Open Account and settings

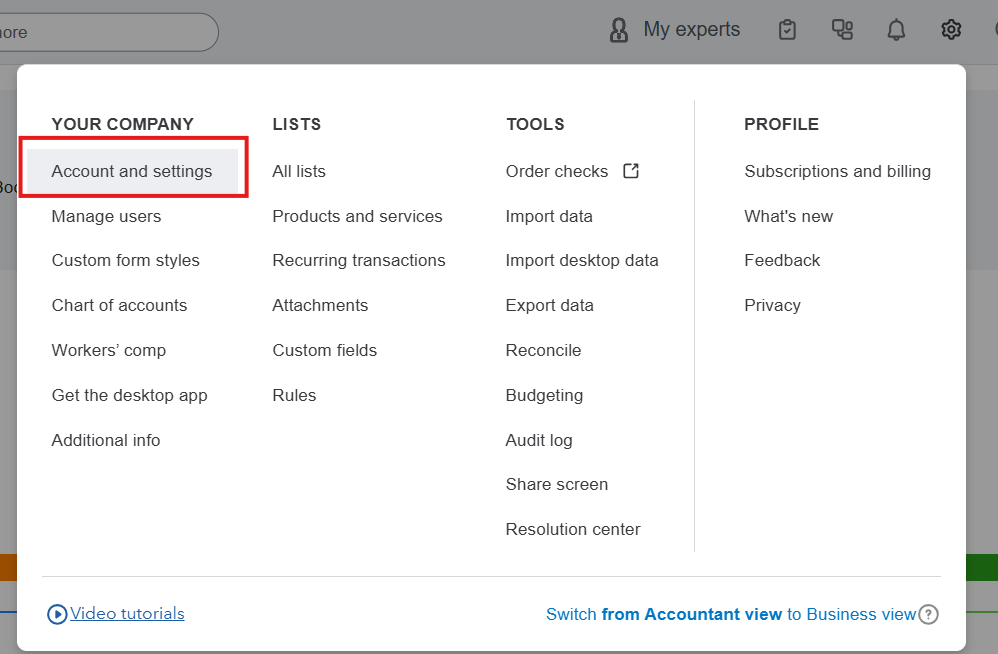pos(132,171)
